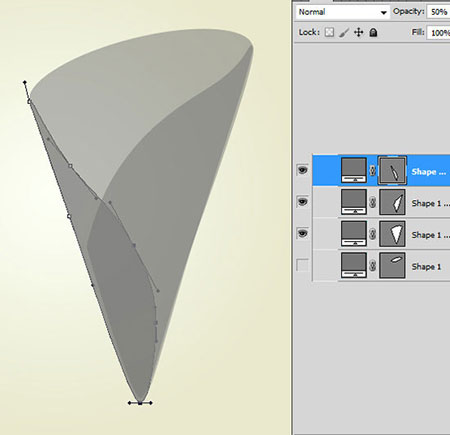The width and height of the screenshot is (450, 435).
Task: Click the right direction handle at cone's bottom tip
Action: click(x=151, y=403)
